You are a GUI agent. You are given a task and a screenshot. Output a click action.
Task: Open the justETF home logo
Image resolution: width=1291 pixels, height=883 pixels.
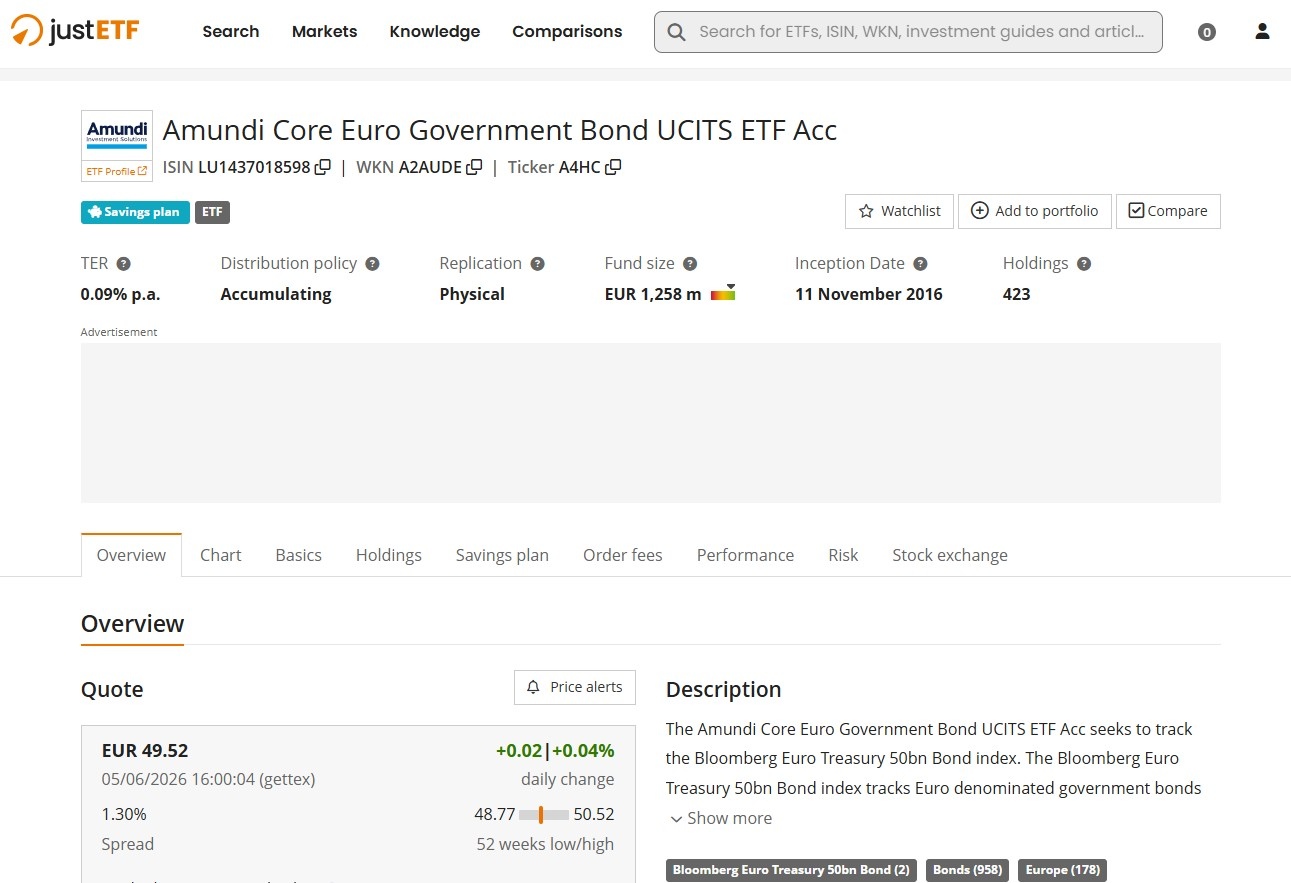coord(75,31)
